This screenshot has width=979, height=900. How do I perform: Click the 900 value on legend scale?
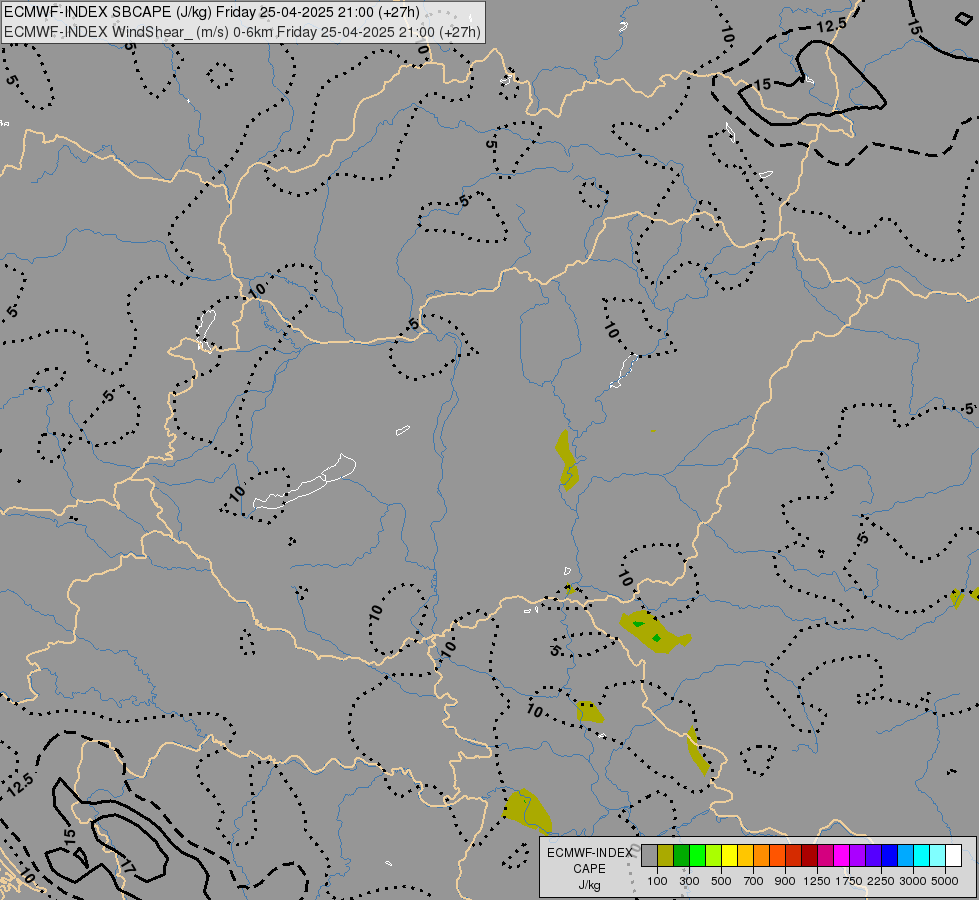point(785,881)
